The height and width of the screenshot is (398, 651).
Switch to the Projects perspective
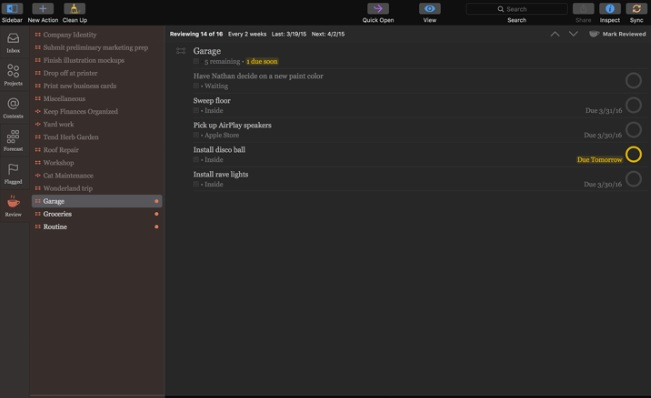13,75
